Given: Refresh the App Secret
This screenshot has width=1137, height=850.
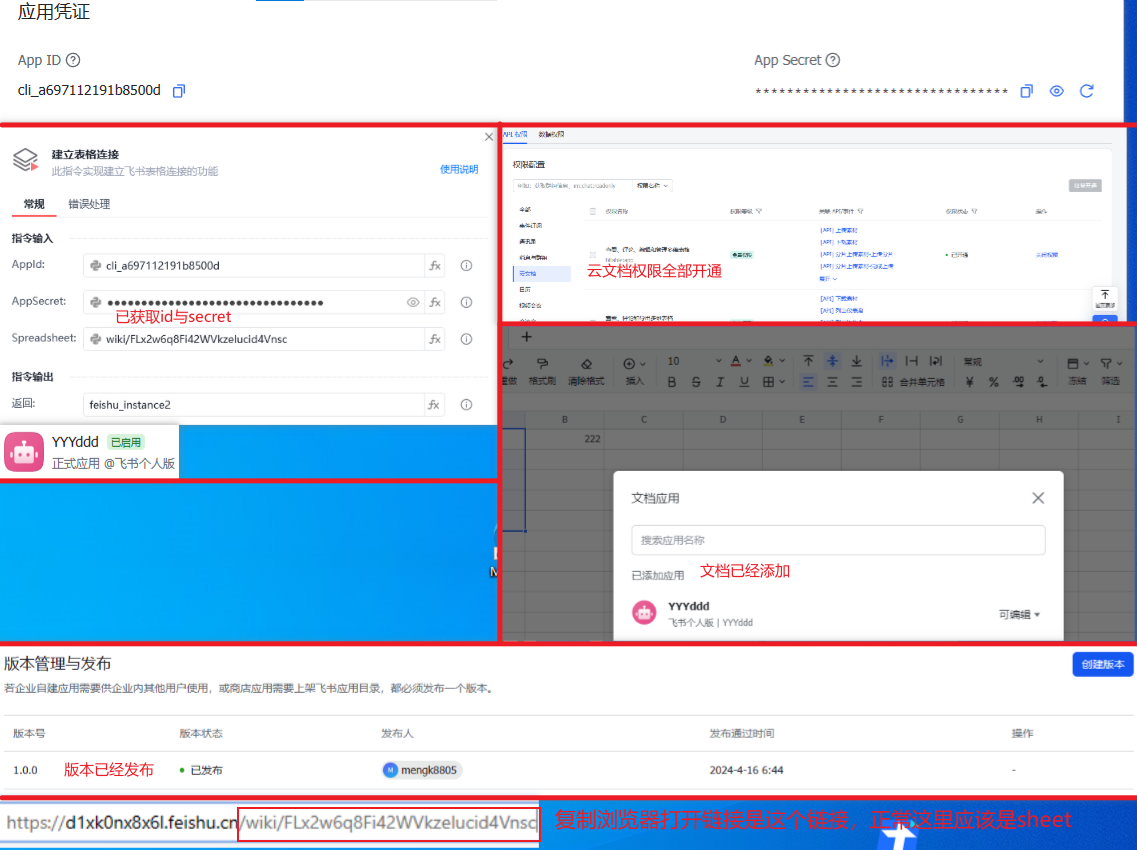Looking at the screenshot, I should [x=1086, y=91].
